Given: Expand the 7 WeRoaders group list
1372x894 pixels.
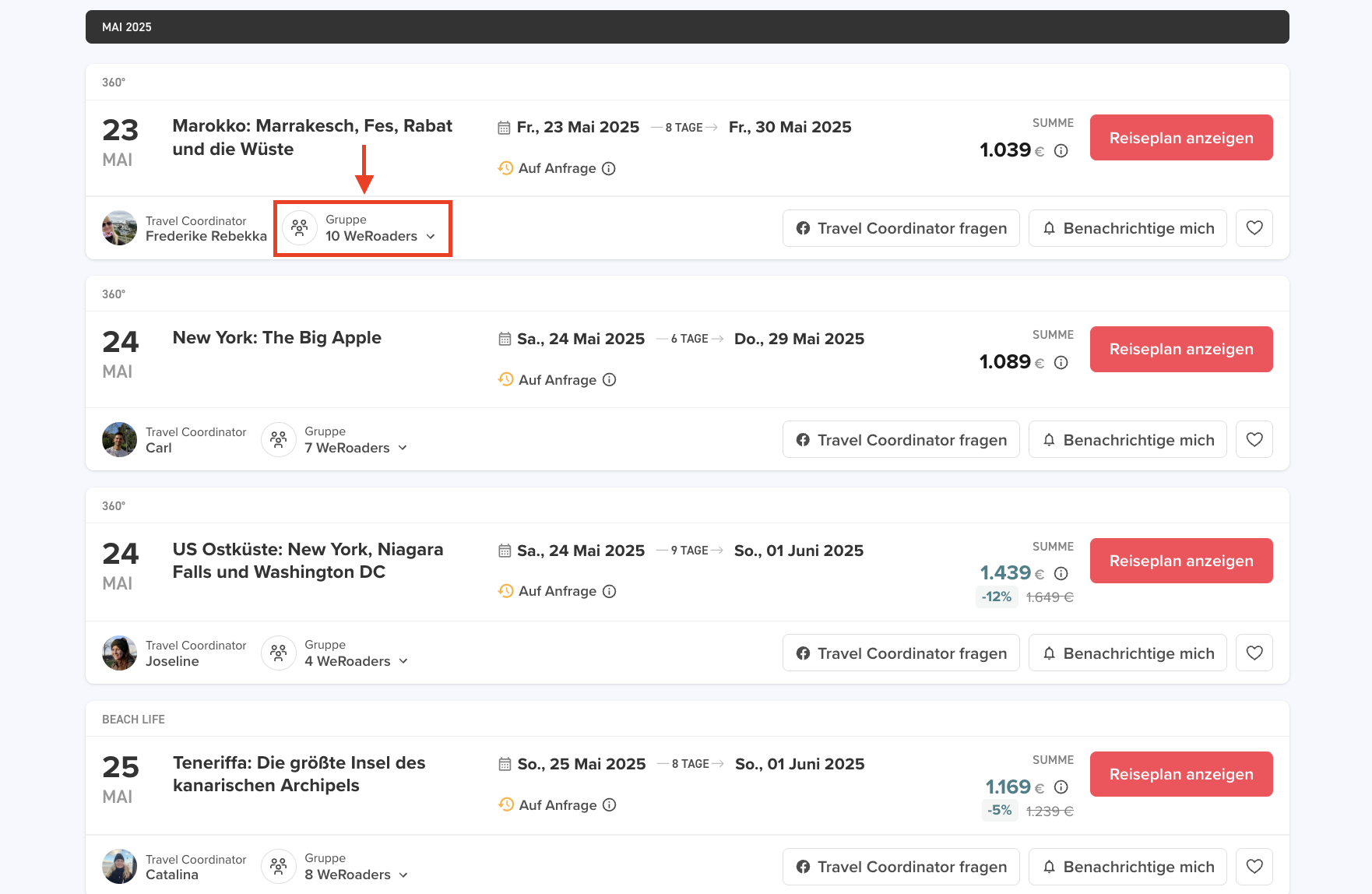Looking at the screenshot, I should 356,448.
